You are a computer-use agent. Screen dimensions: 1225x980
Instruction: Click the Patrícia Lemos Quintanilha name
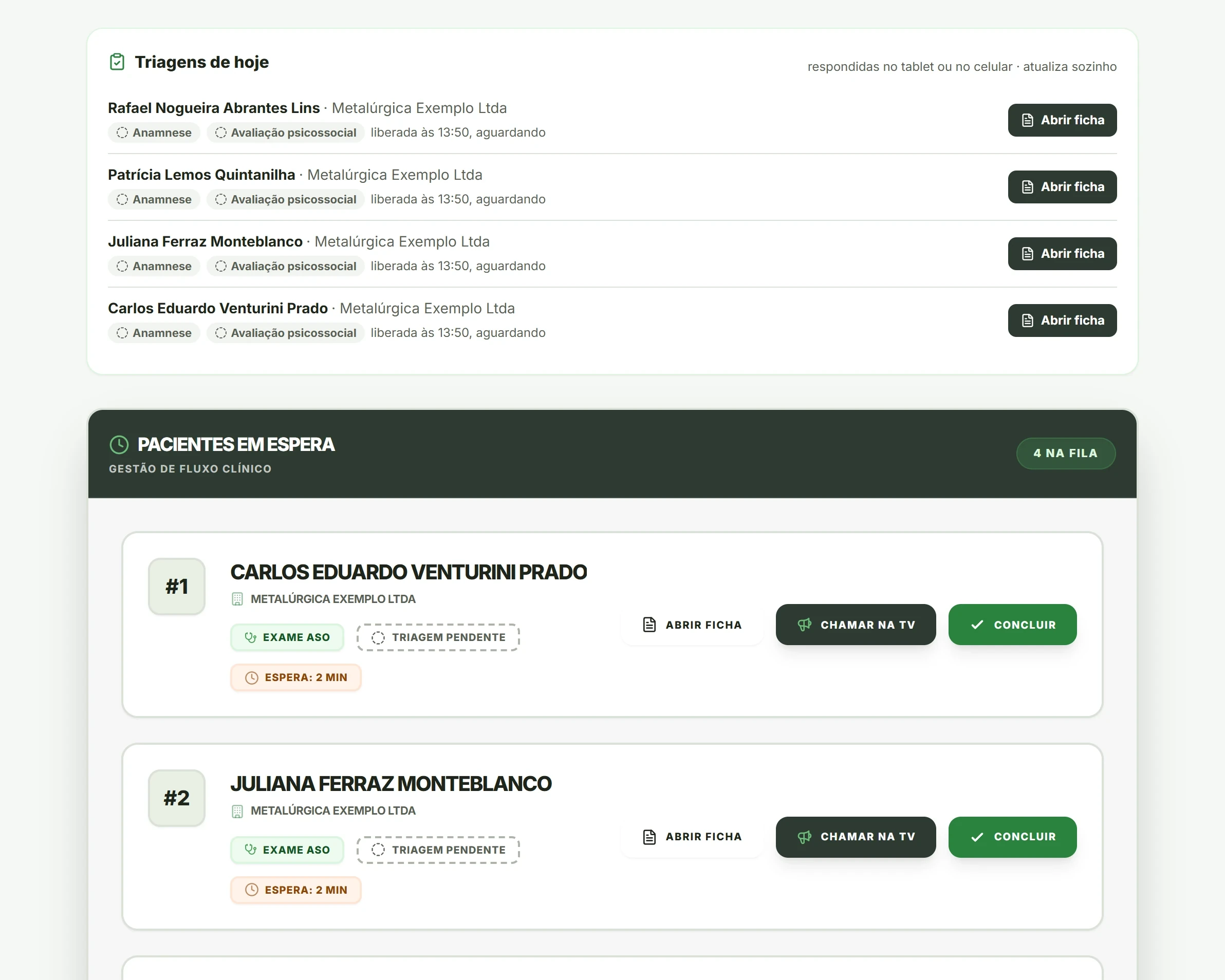tap(202, 175)
